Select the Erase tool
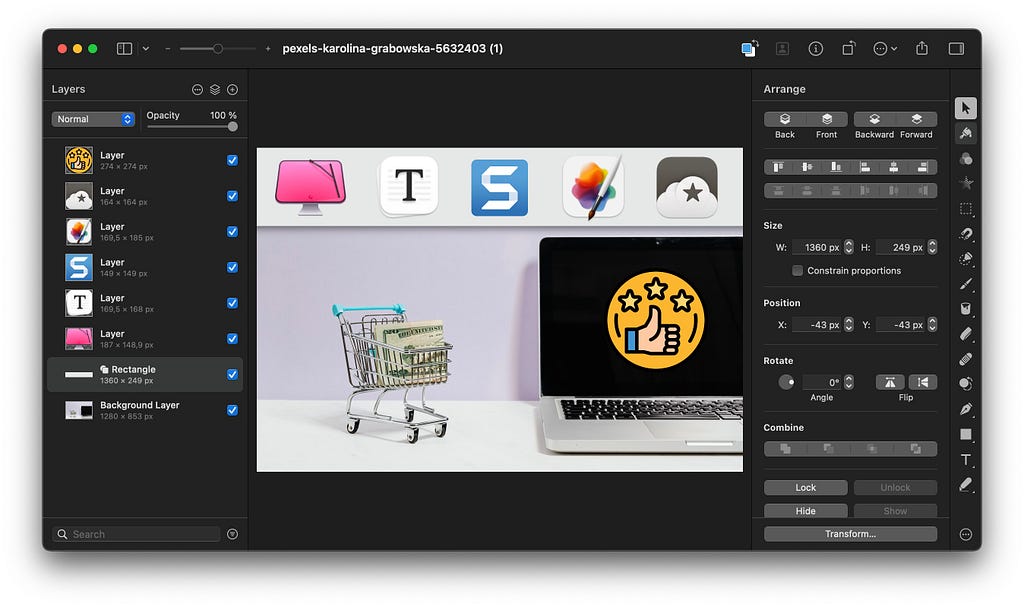The height and width of the screenshot is (607, 1024). click(x=966, y=334)
